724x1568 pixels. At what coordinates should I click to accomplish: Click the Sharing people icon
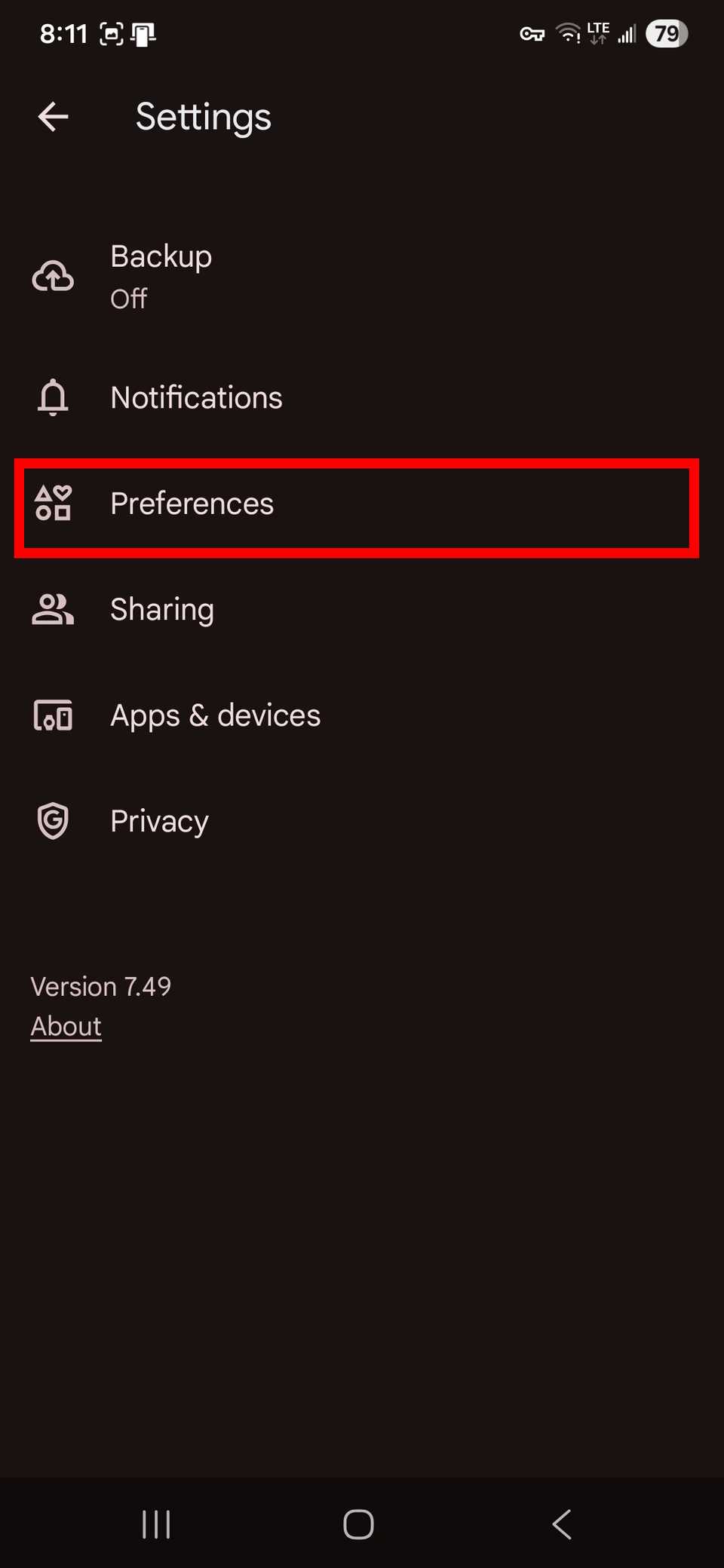(53, 610)
